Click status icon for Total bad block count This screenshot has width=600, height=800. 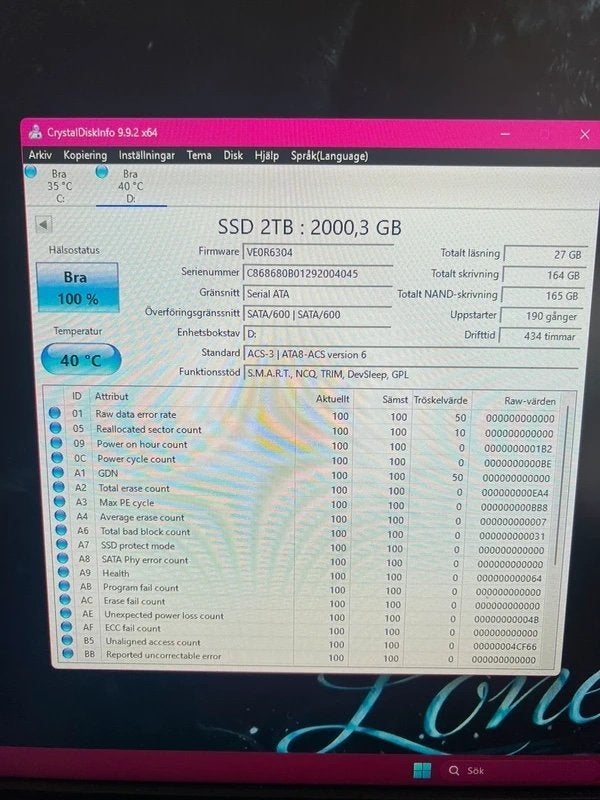coord(61,530)
